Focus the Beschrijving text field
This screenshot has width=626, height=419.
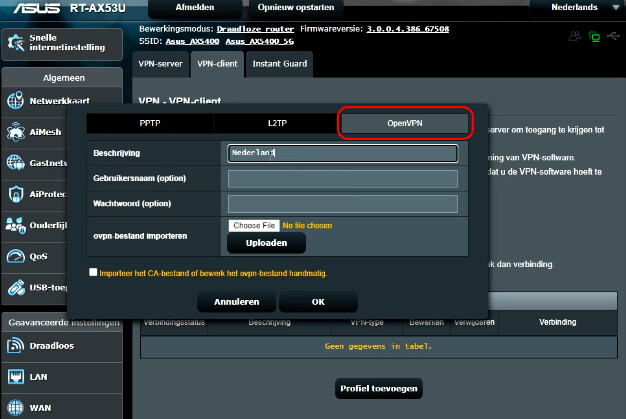point(343,153)
